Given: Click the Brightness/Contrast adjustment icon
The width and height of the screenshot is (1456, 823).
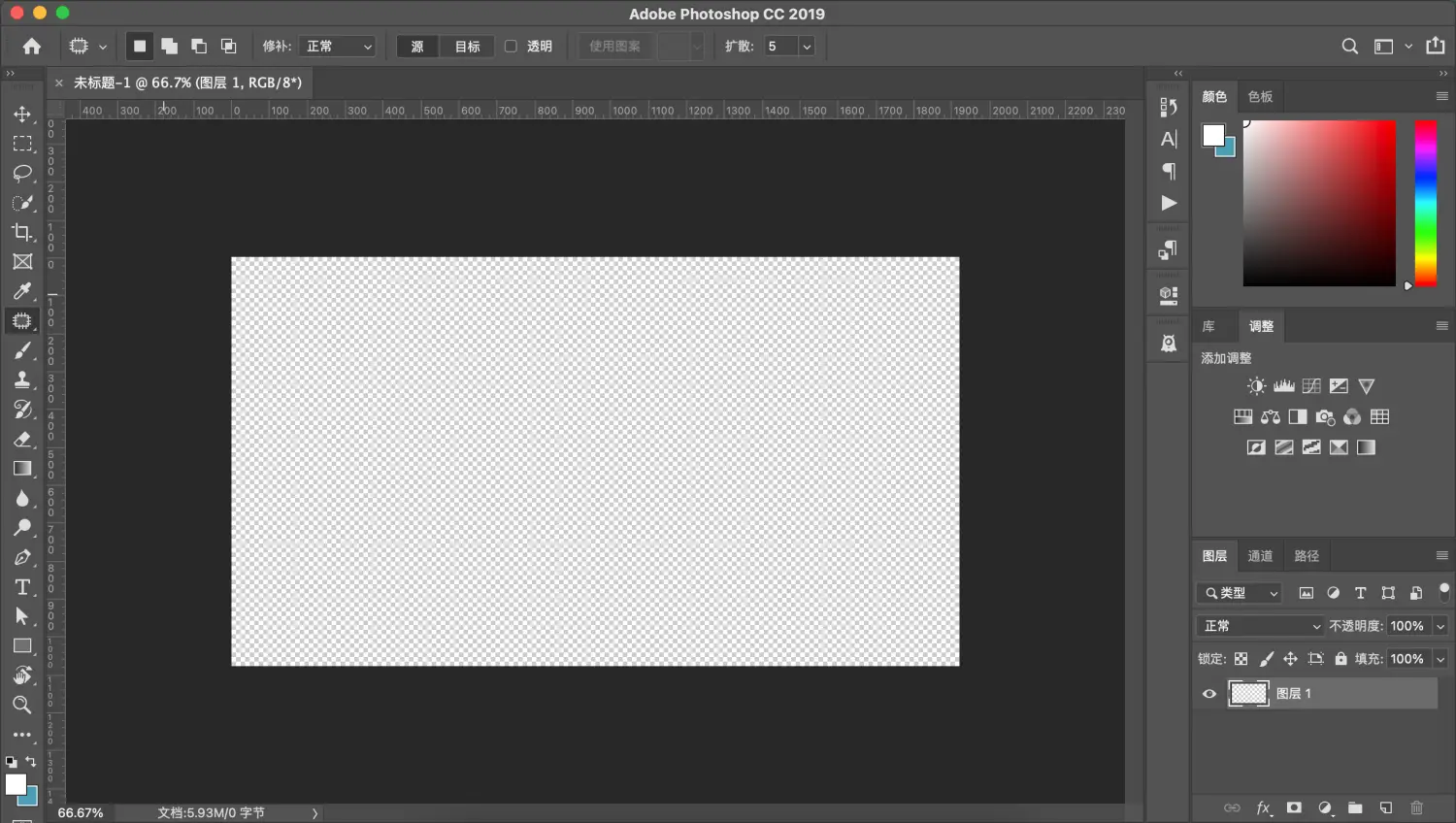Looking at the screenshot, I should pyautogui.click(x=1256, y=386).
